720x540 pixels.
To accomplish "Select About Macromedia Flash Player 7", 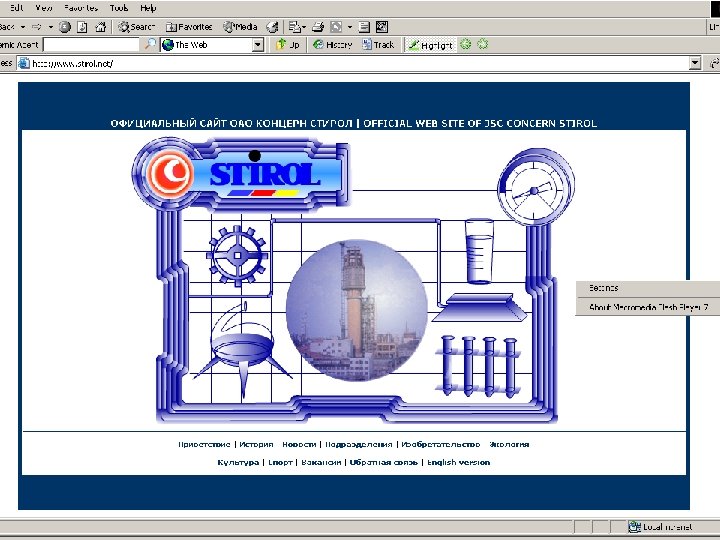I will pyautogui.click(x=648, y=307).
